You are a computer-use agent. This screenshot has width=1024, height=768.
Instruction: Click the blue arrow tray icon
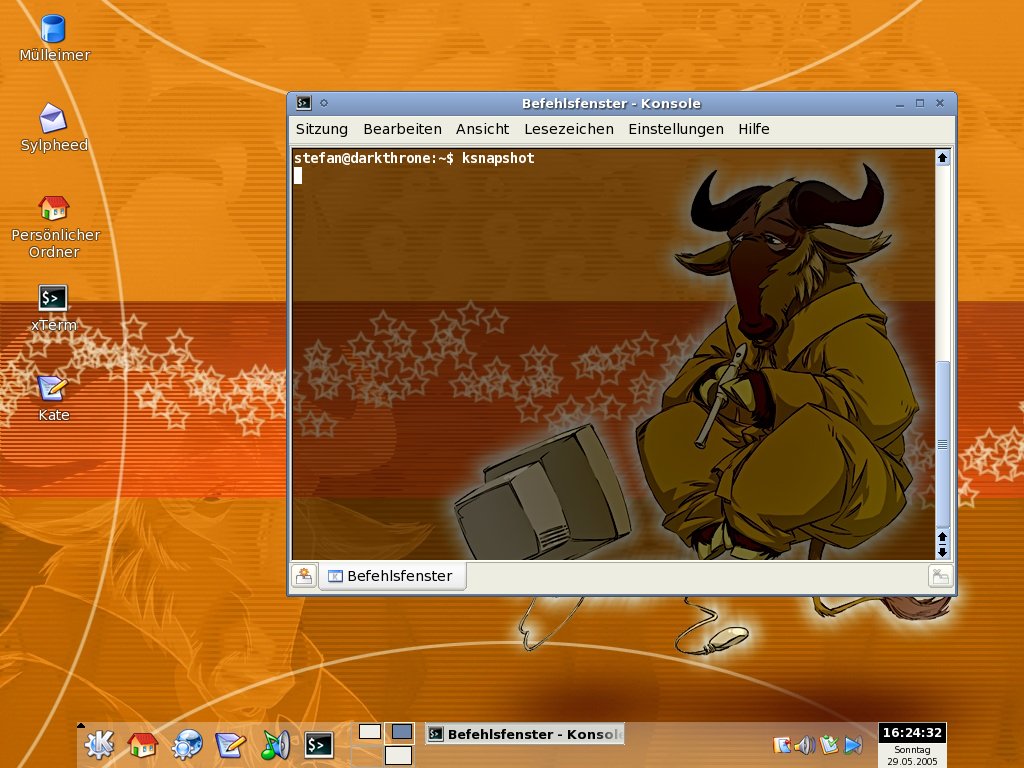pos(853,745)
